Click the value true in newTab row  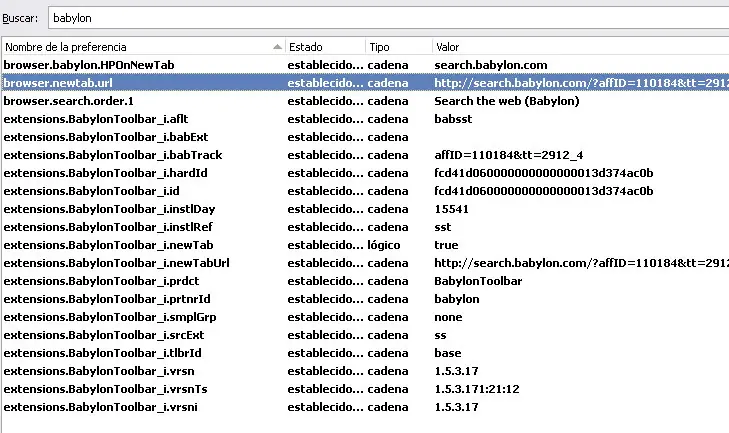click(446, 245)
